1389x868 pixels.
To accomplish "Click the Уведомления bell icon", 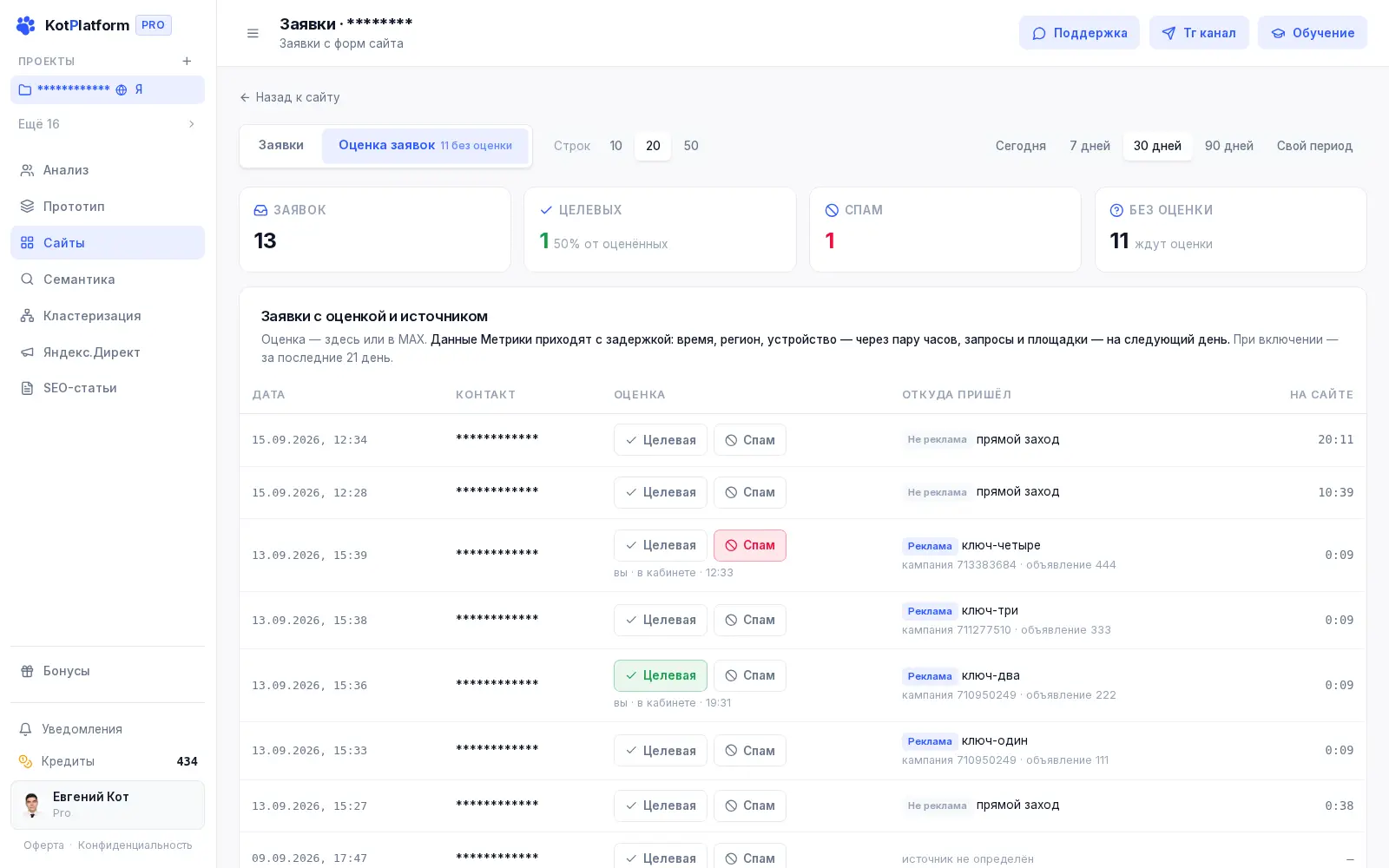I will pos(25,729).
